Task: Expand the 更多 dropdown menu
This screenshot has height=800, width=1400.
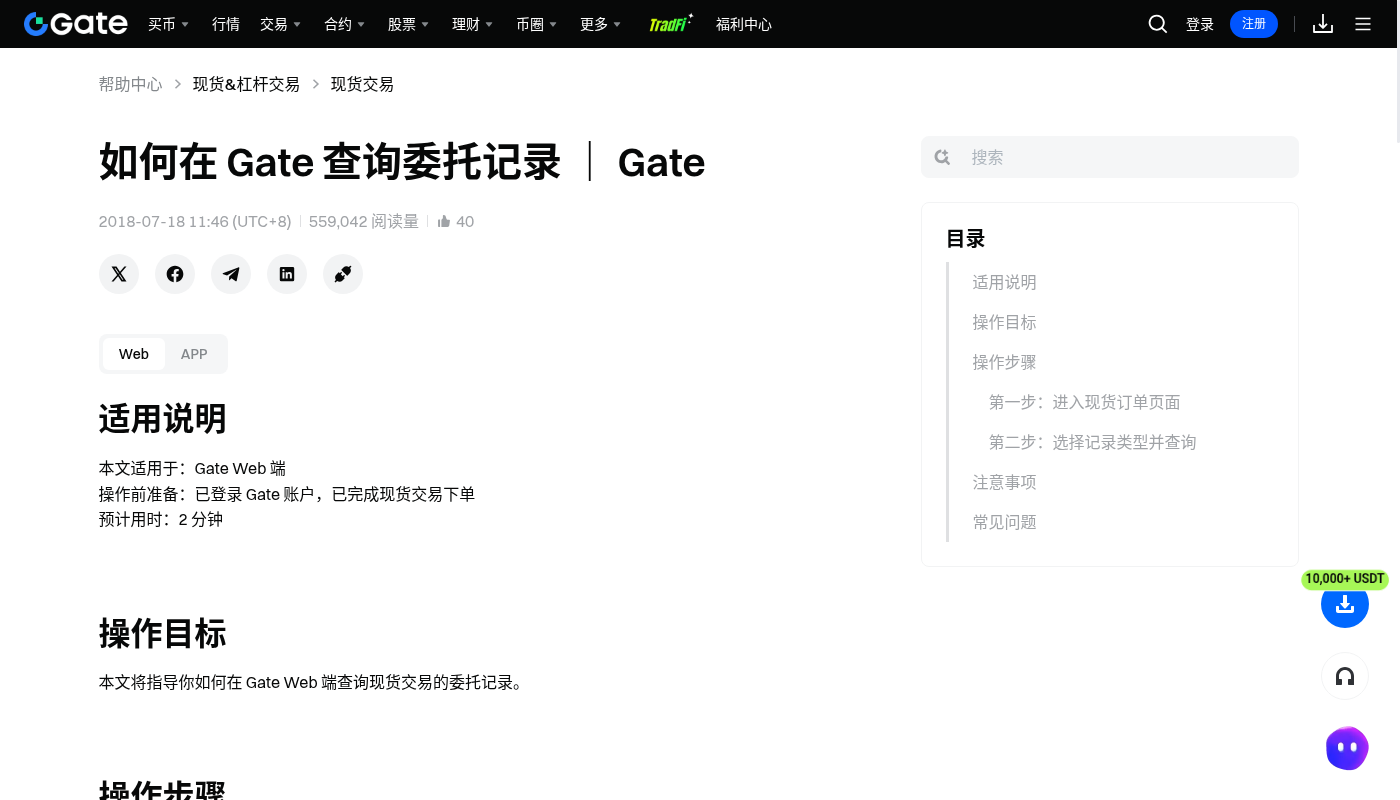Action: (x=600, y=24)
